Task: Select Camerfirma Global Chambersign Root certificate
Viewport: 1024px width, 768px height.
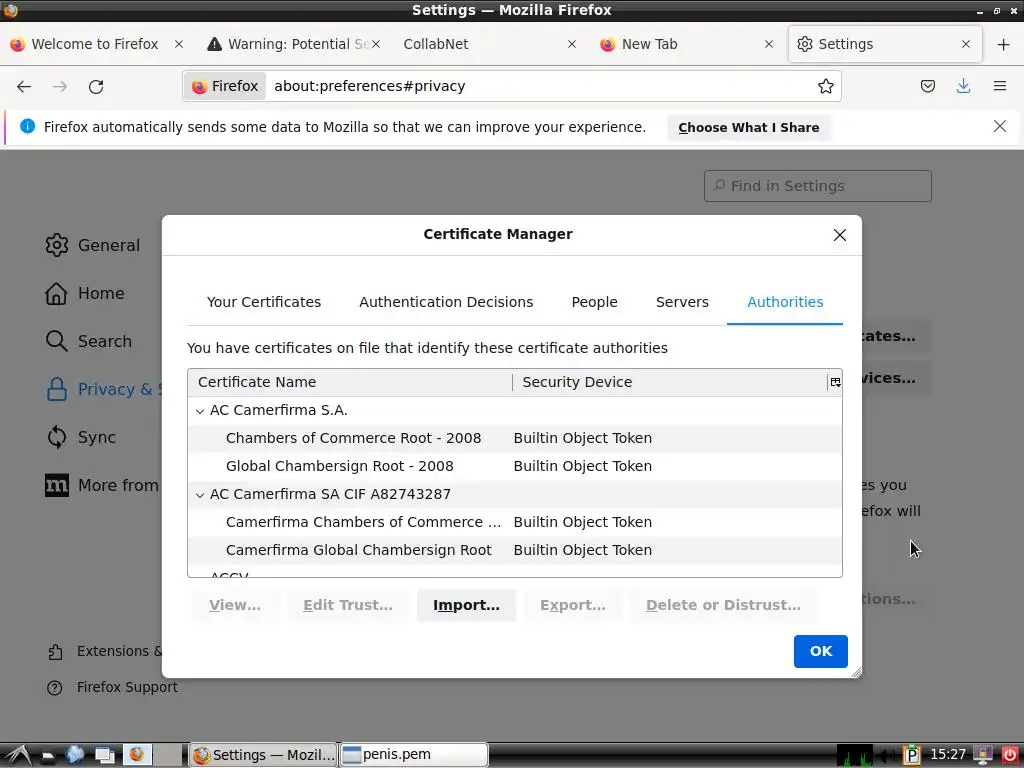Action: (x=515, y=551)
